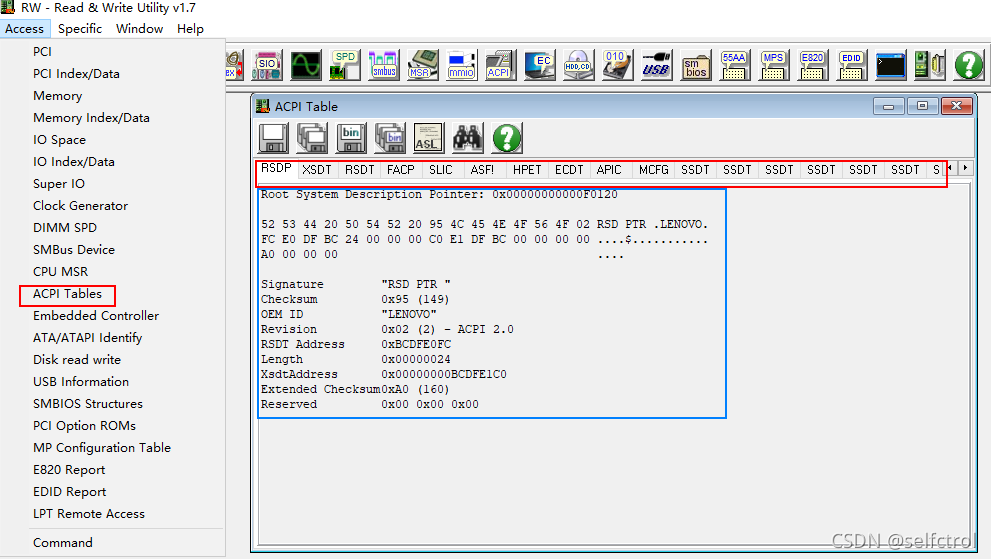Click the main toolbar green help icon
991x559 pixels.
968,65
